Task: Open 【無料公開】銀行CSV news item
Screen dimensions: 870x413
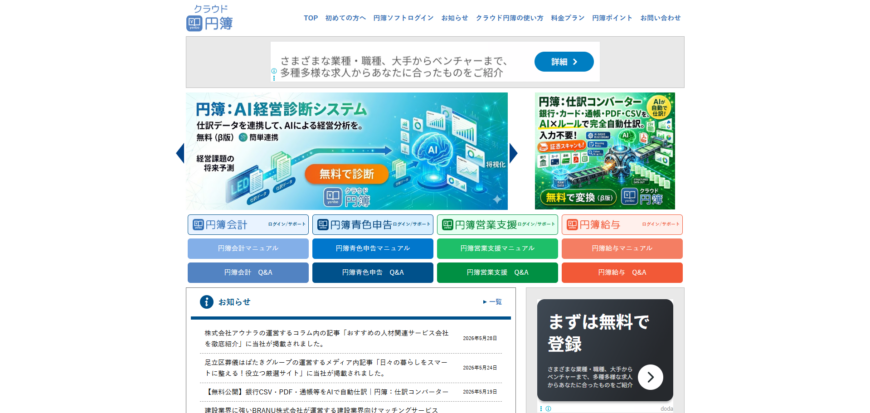Action: [326, 392]
